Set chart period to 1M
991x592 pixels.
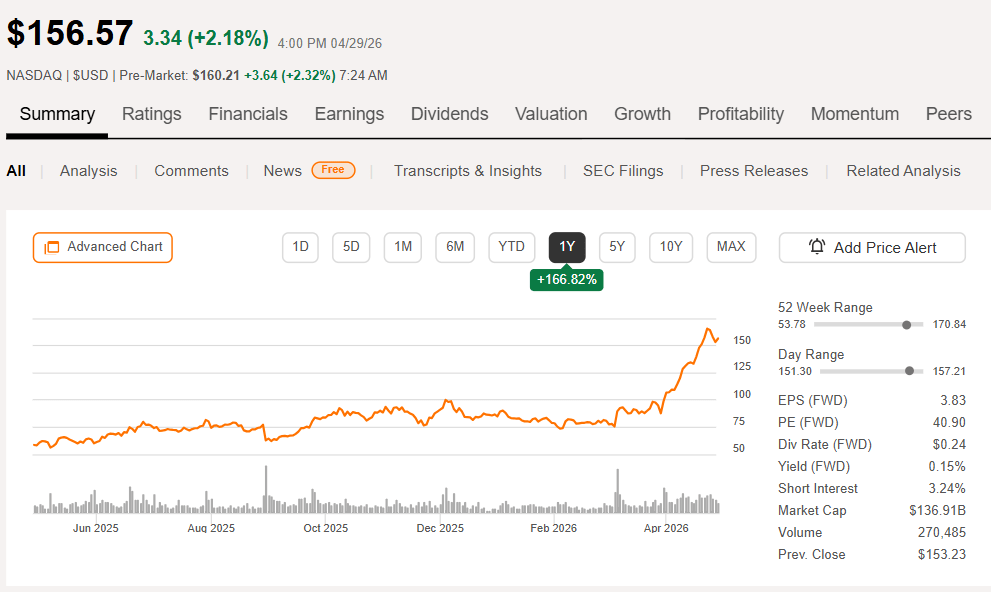pos(403,247)
